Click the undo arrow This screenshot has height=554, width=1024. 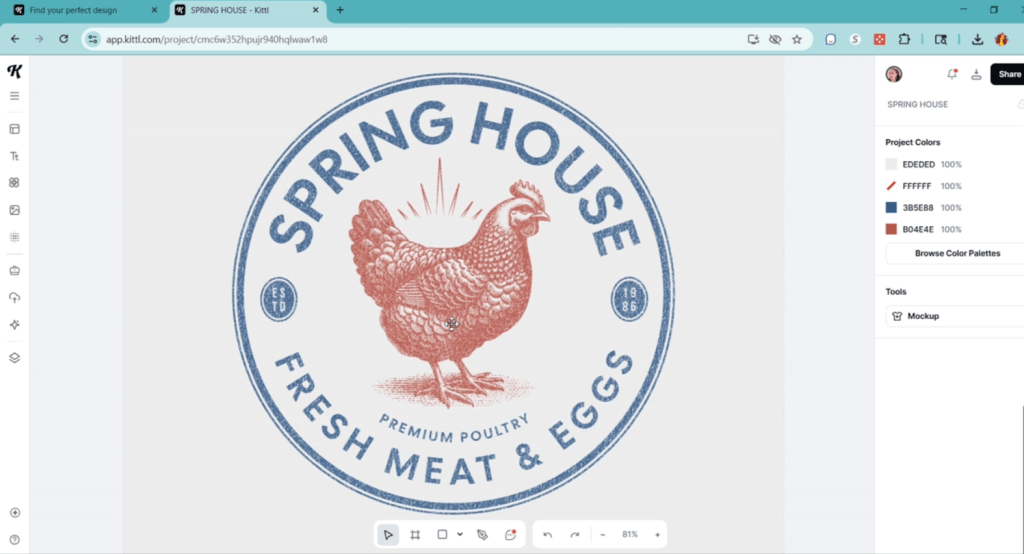(x=547, y=535)
